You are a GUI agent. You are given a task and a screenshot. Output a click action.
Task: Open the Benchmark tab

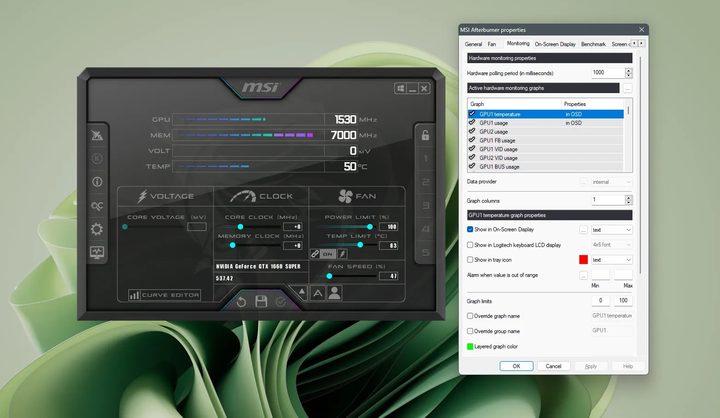[593, 44]
